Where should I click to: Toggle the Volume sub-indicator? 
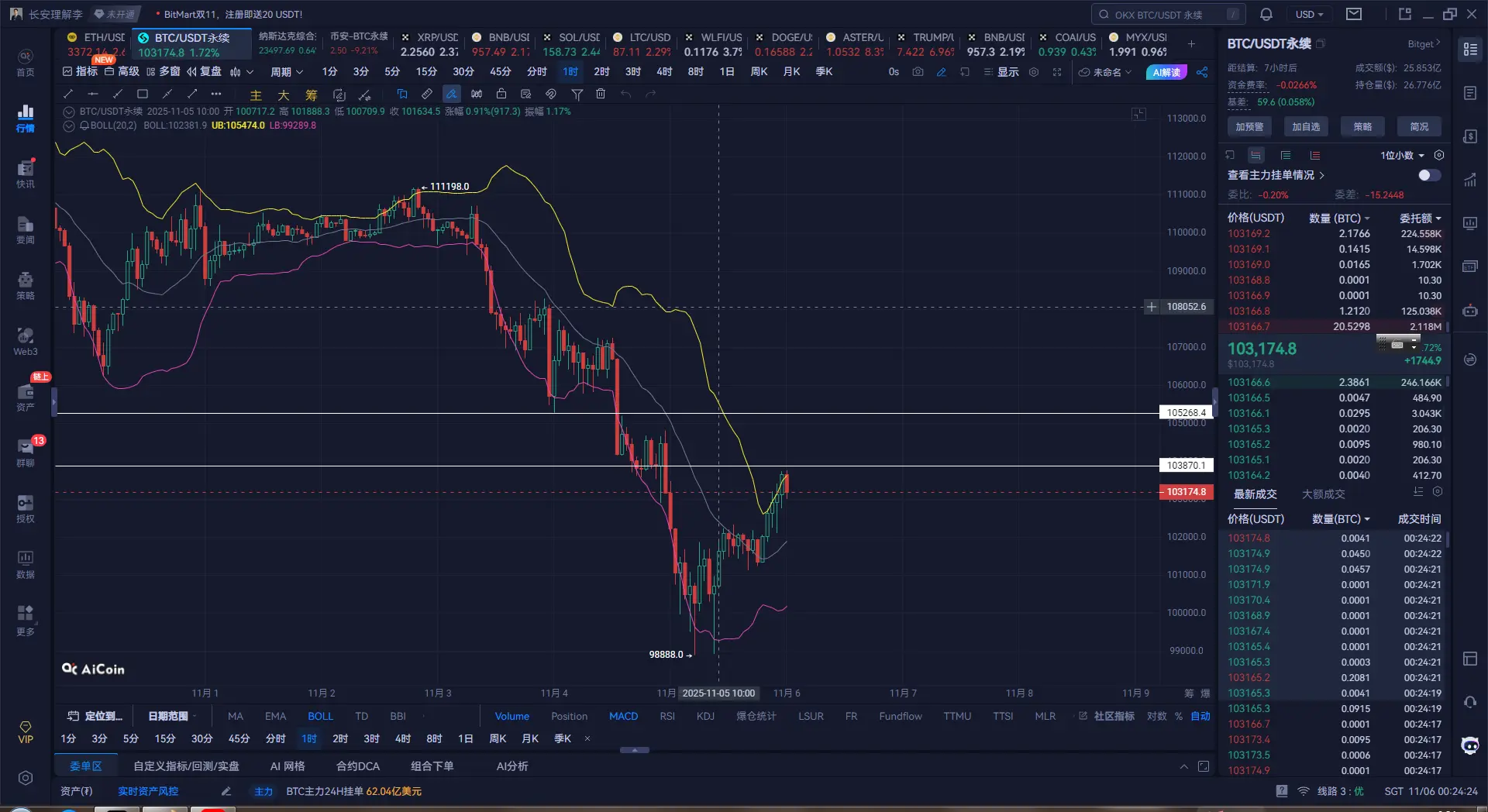pyautogui.click(x=512, y=716)
